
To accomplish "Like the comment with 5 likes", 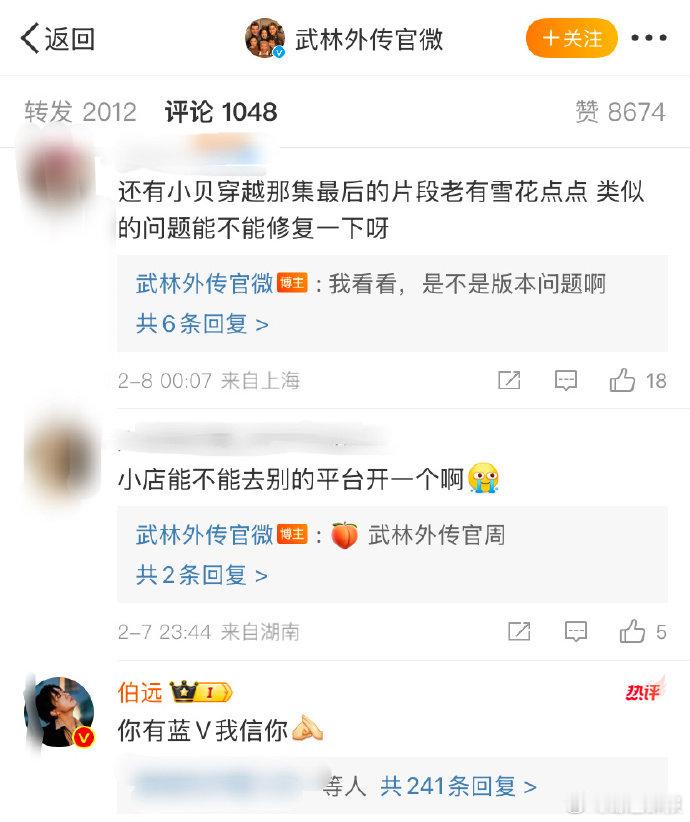I will (643, 631).
